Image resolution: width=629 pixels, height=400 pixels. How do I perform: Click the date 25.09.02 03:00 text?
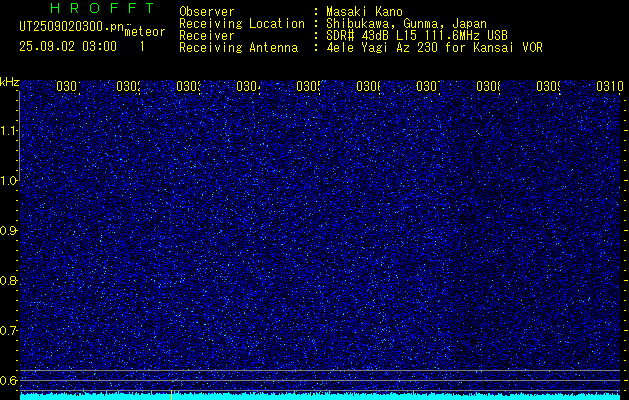68,47
